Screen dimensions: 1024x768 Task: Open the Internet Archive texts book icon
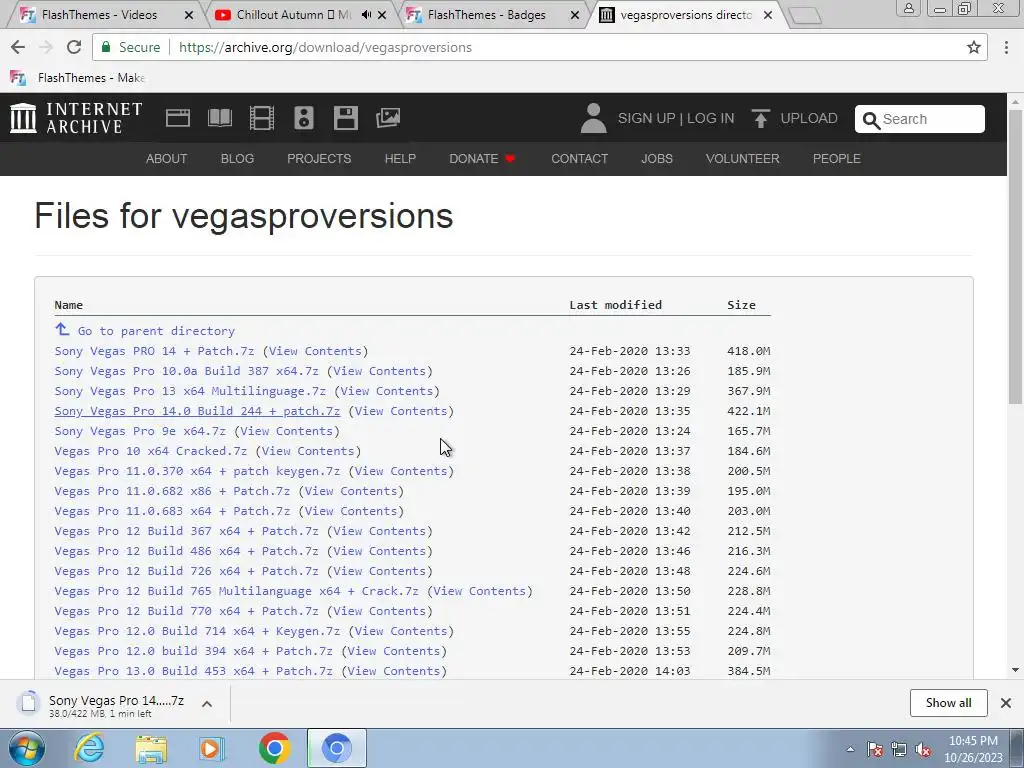tap(219, 118)
